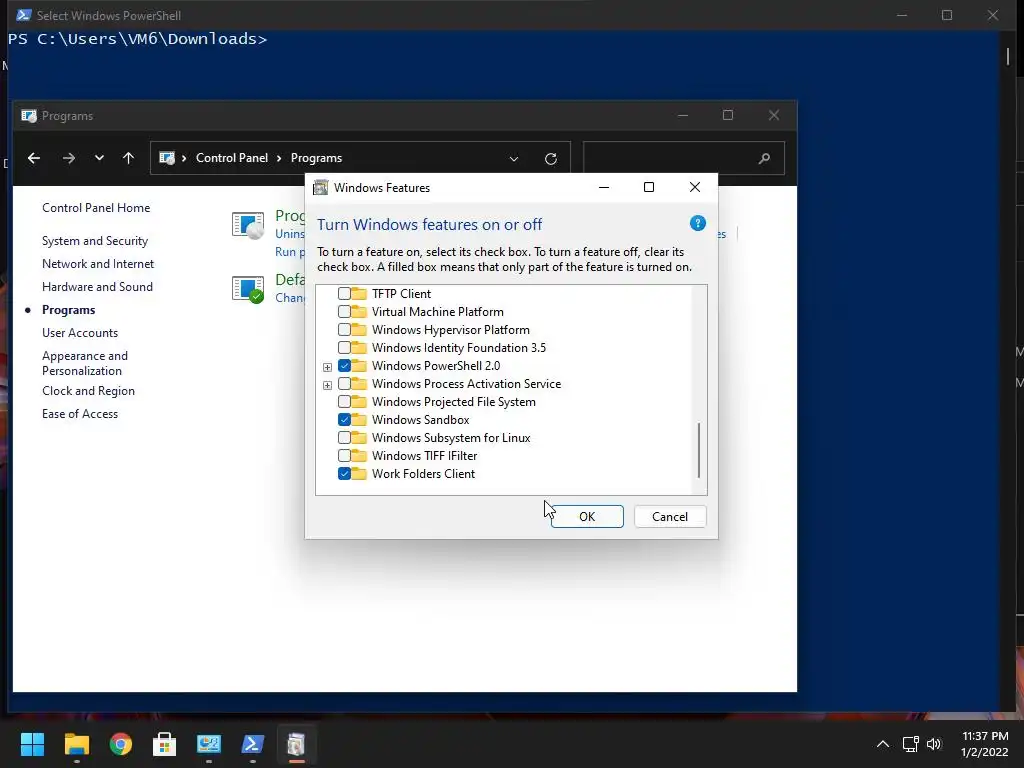Select Virtual Machine Platform row text
Image resolution: width=1024 pixels, height=768 pixels.
(438, 312)
